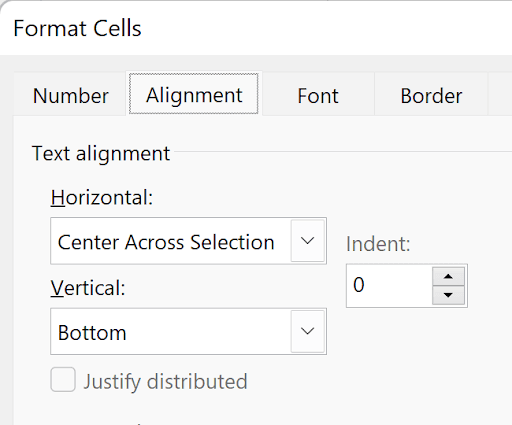Click the Indent: label

378,244
